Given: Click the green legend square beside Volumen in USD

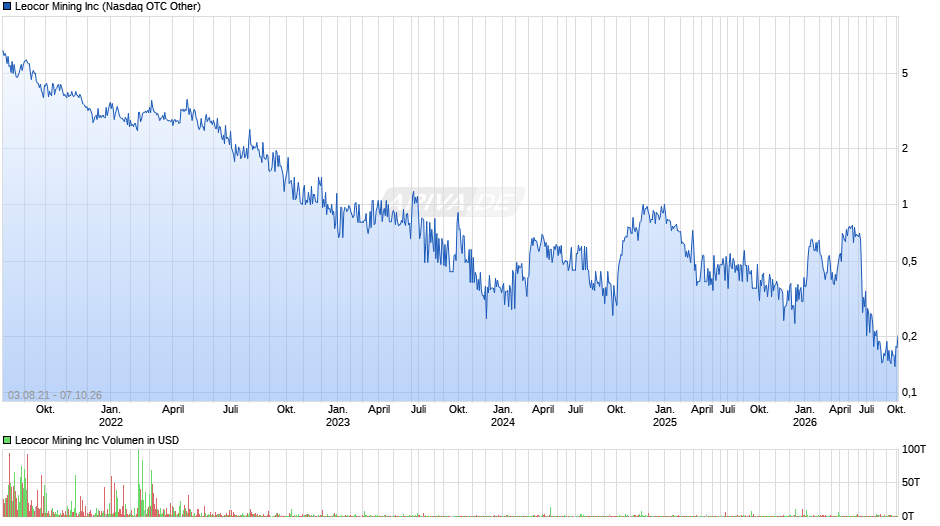Looking at the screenshot, I should click(x=7, y=440).
